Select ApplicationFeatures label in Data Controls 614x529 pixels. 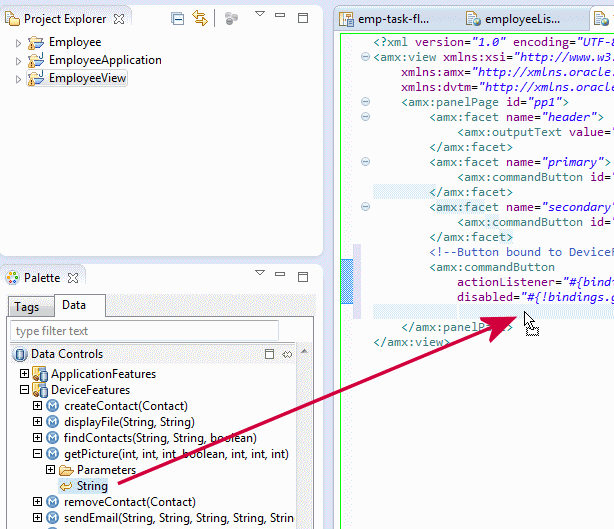tap(103, 374)
